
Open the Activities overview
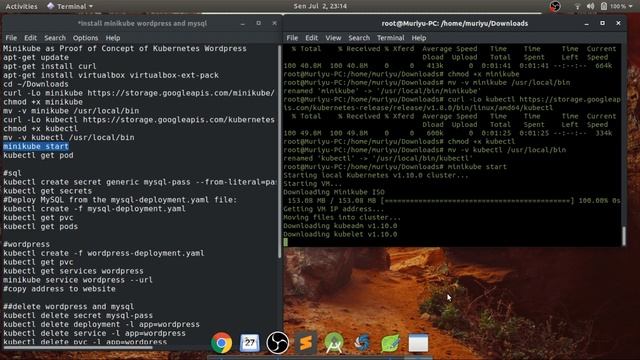tap(21, 6)
